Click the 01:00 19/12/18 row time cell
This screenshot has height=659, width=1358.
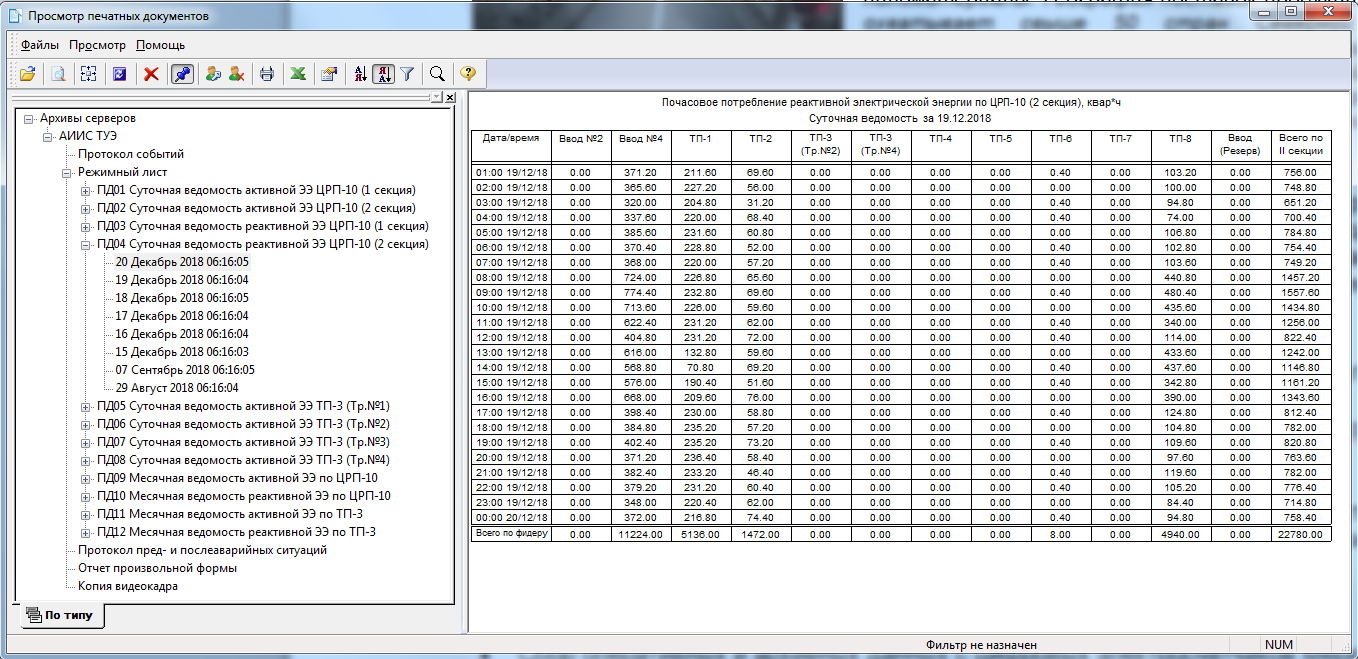(x=511, y=173)
